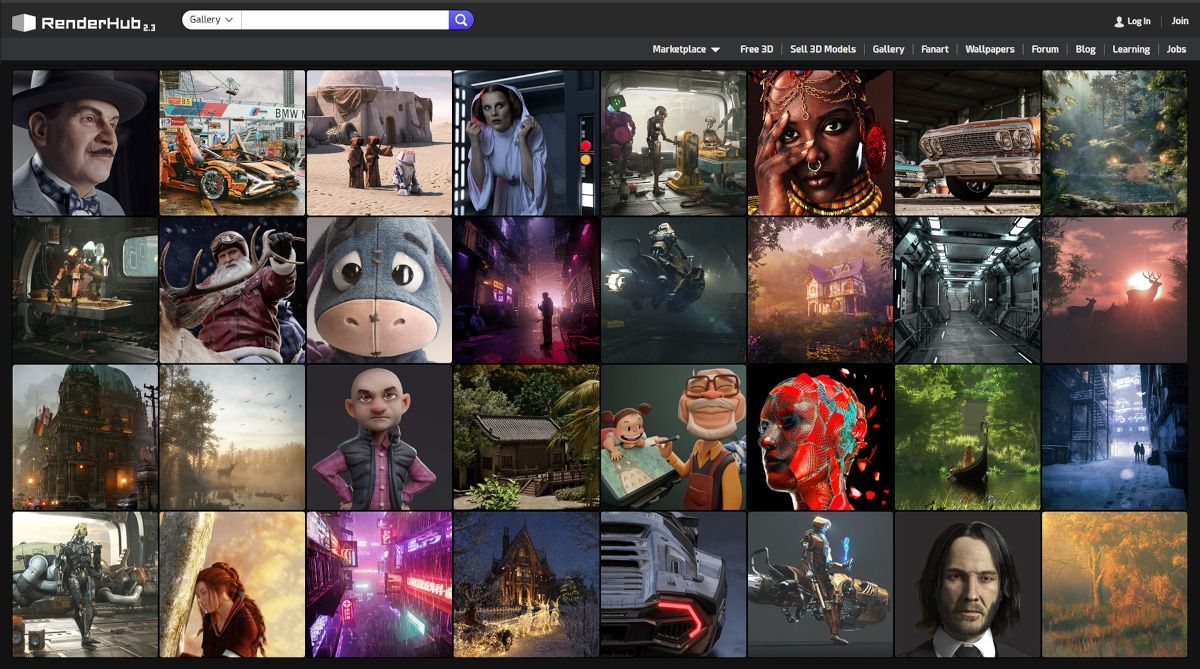The width and height of the screenshot is (1200, 669).
Task: Open the Princess Leia artwork
Action: pyautogui.click(x=525, y=141)
